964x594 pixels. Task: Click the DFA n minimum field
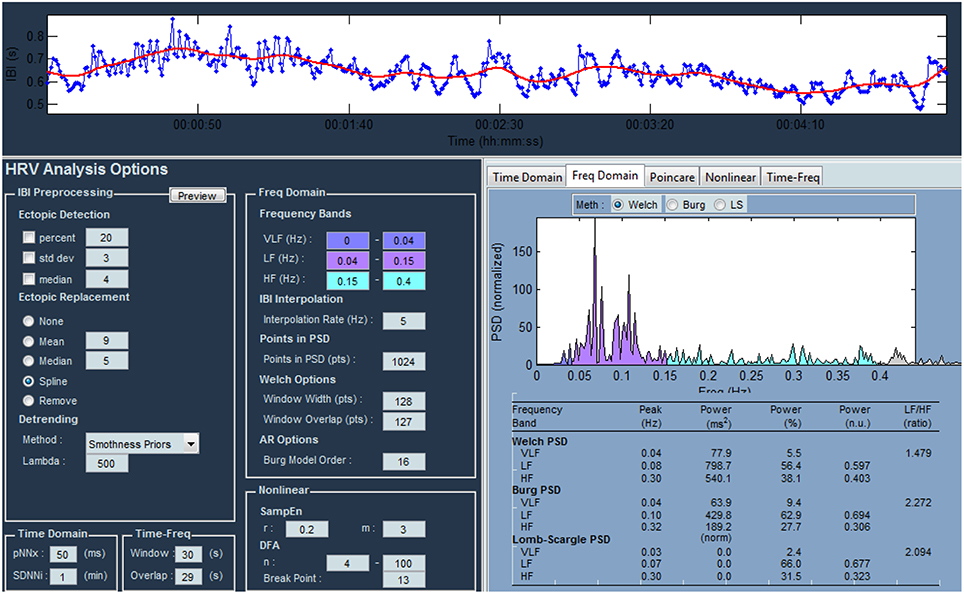pos(347,563)
